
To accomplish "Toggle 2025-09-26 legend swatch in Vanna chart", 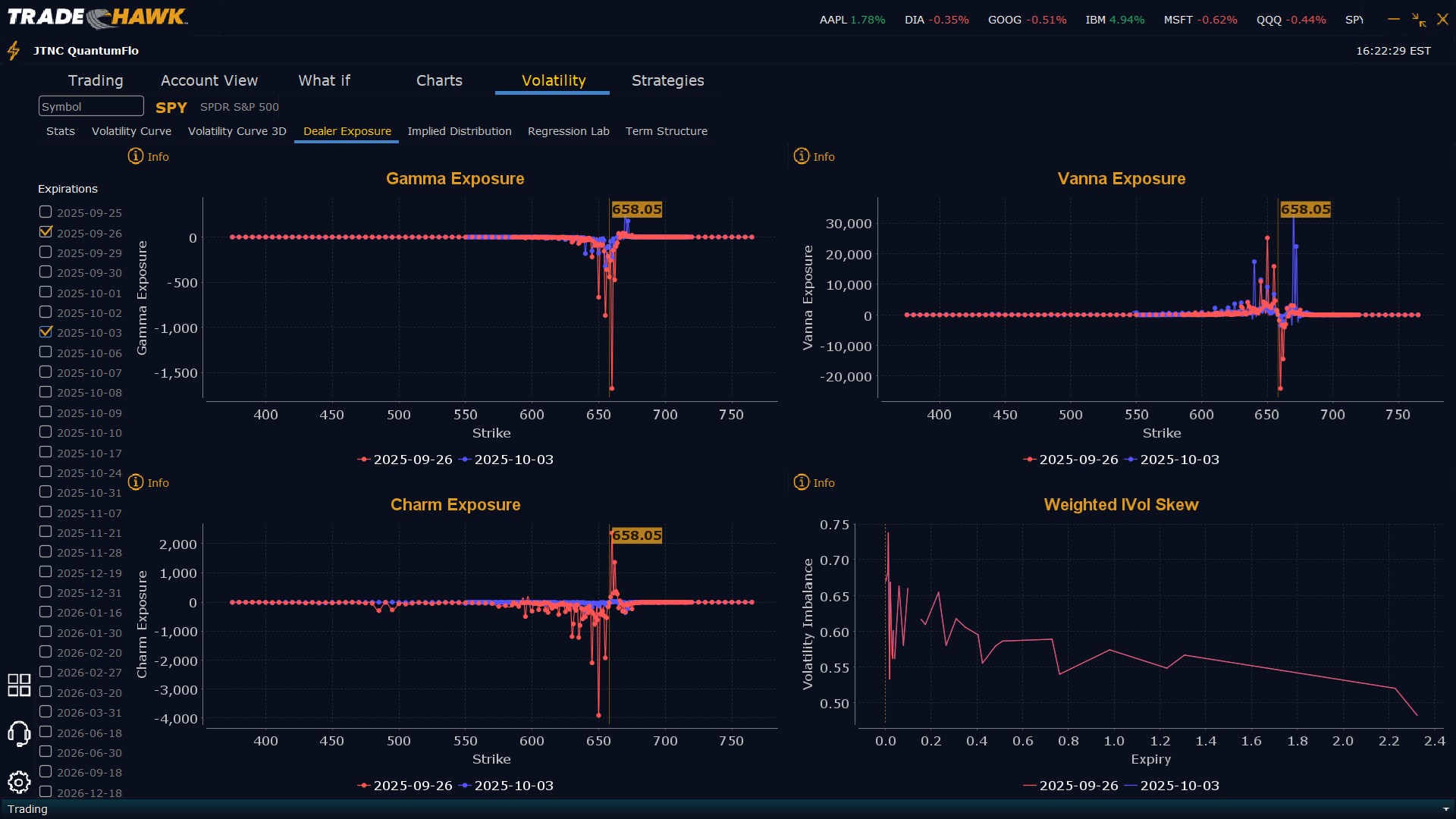I will click(x=1029, y=460).
